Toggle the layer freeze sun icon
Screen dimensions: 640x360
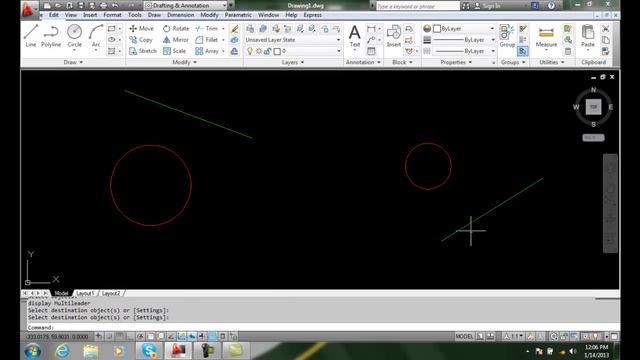(x=259, y=51)
